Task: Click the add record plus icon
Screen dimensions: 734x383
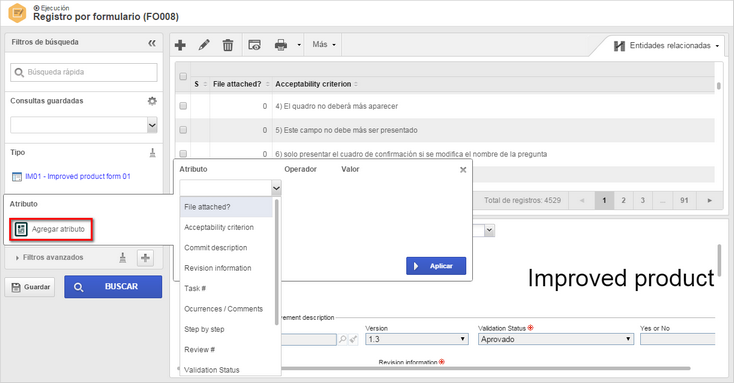Action: (x=180, y=45)
